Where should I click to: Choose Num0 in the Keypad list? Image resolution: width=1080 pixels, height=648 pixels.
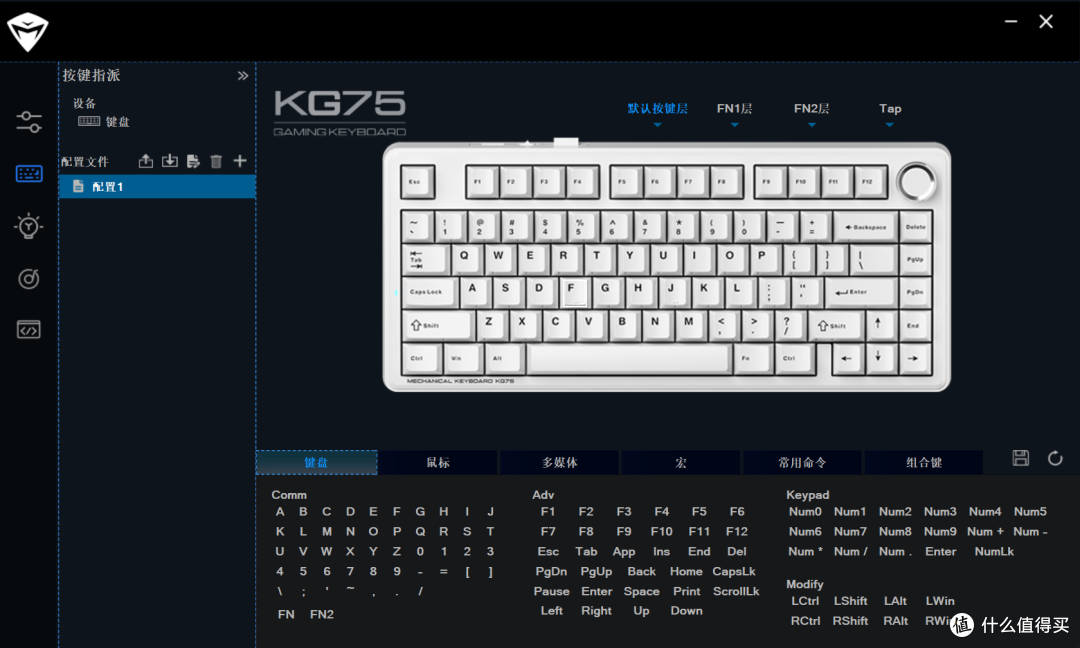pos(805,512)
